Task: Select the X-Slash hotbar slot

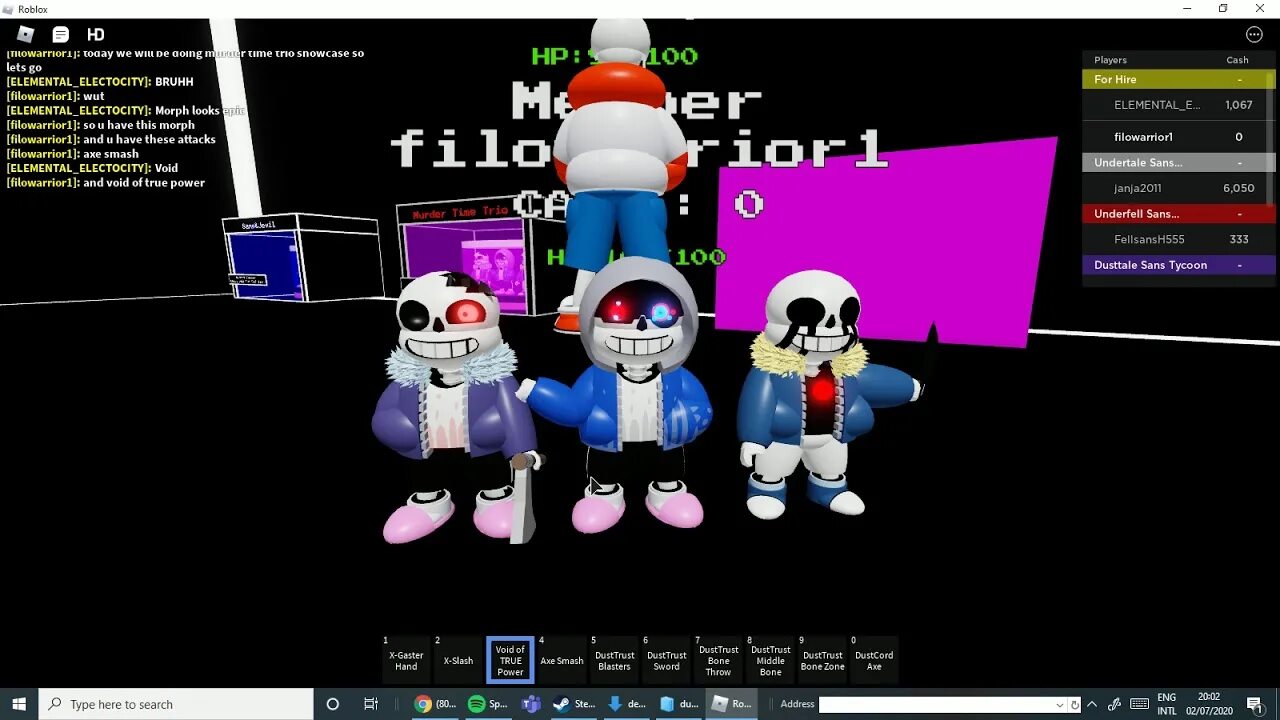Action: (x=458, y=660)
